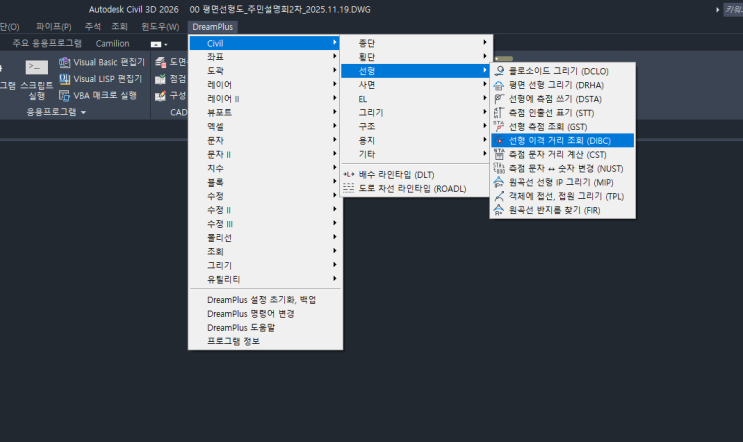Open the 수정 III submenu entry
Screen dimensions: 743x442
[265, 224]
